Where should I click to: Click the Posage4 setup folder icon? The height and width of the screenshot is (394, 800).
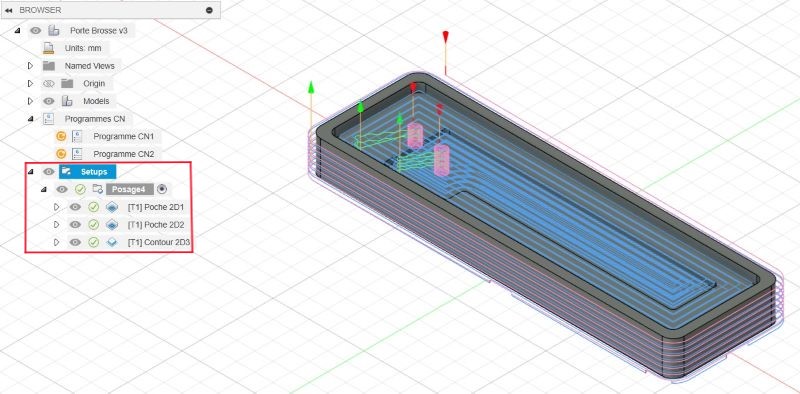click(x=97, y=189)
